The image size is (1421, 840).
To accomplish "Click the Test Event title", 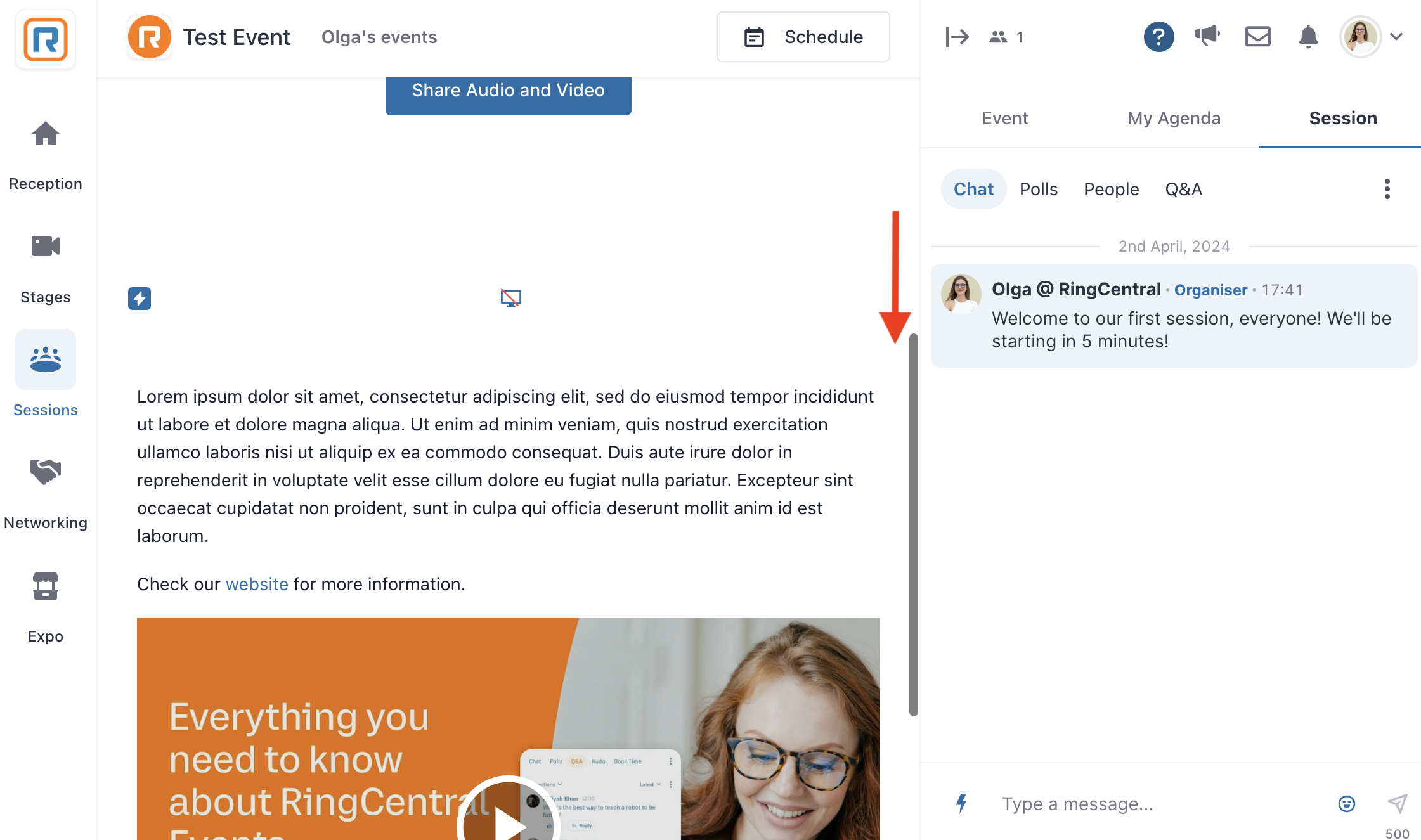I will tap(237, 37).
